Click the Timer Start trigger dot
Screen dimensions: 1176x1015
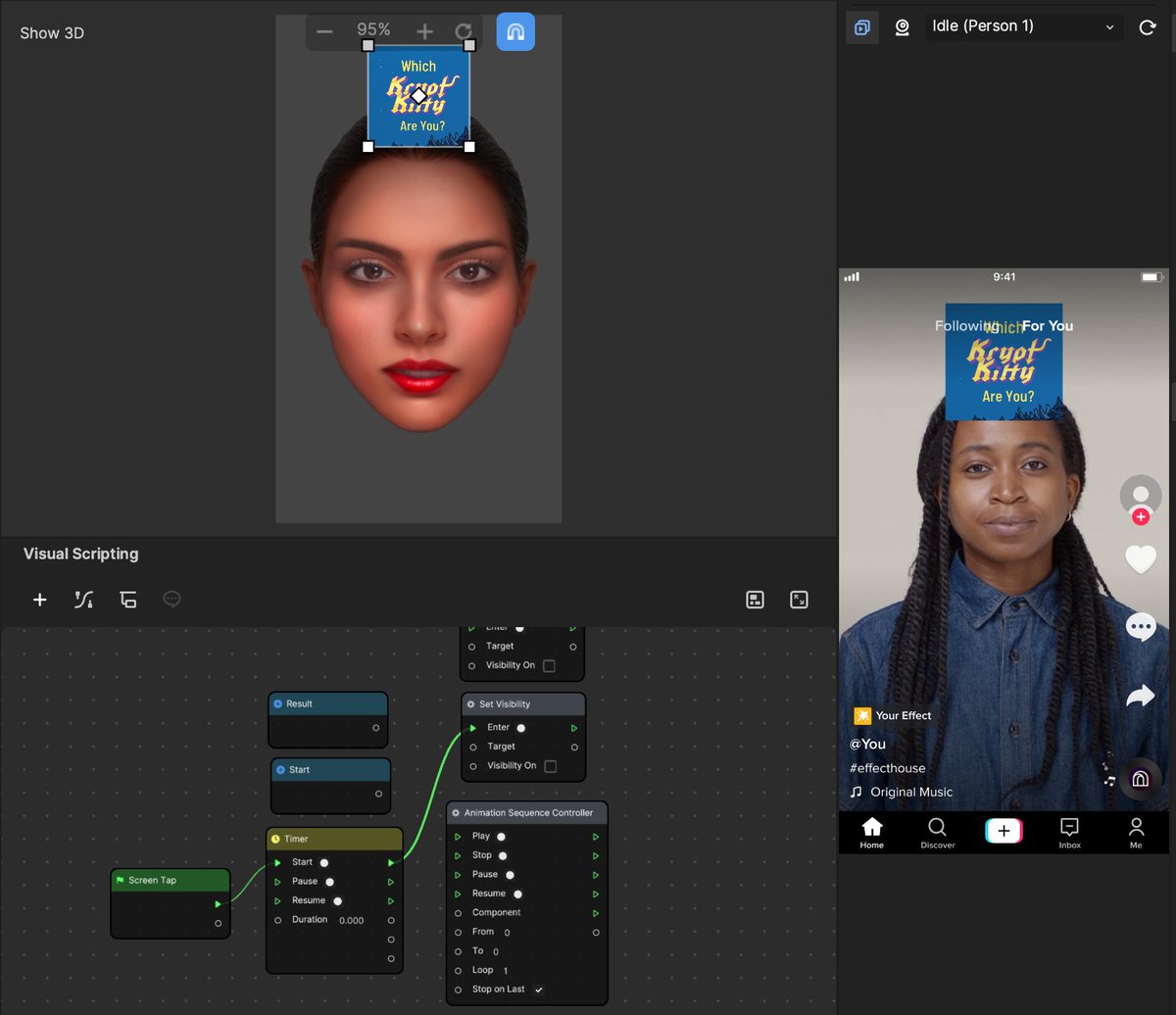pos(324,863)
